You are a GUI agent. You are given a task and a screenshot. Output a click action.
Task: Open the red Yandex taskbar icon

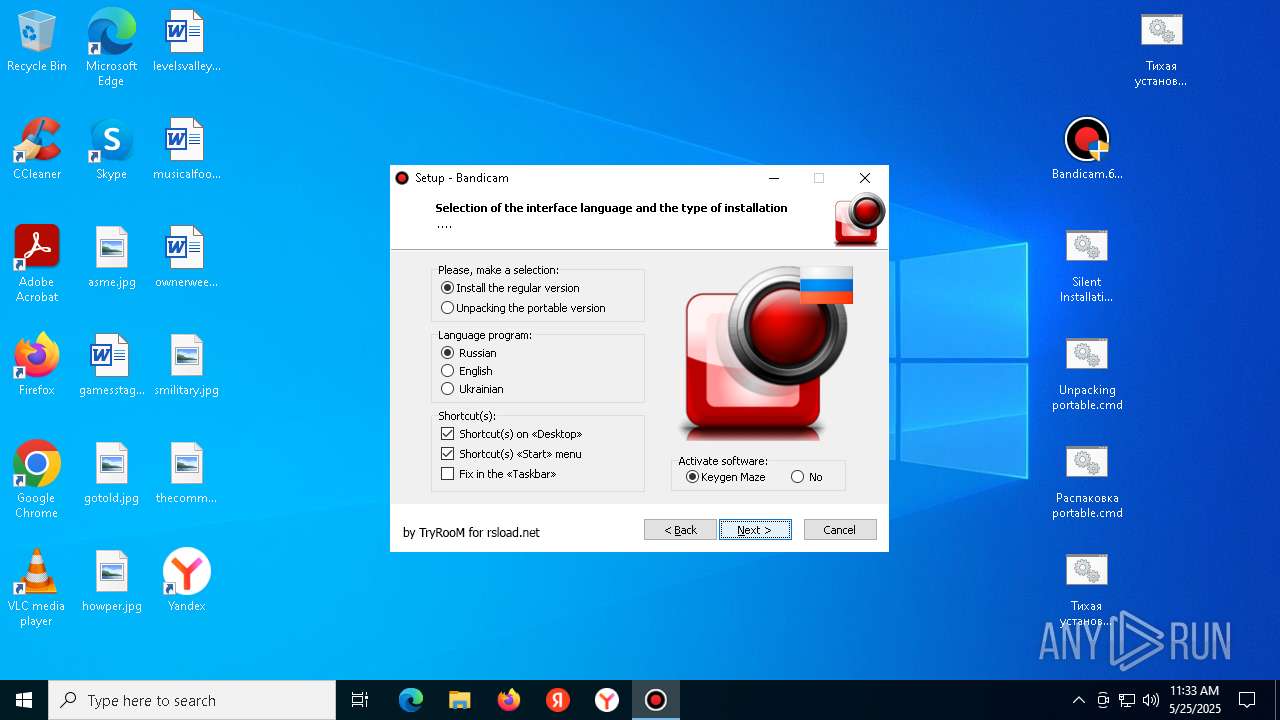558,700
